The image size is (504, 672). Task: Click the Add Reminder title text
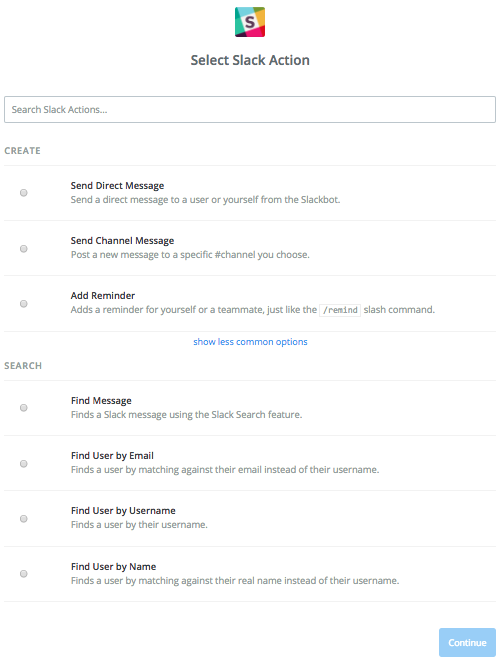pyautogui.click(x=103, y=296)
